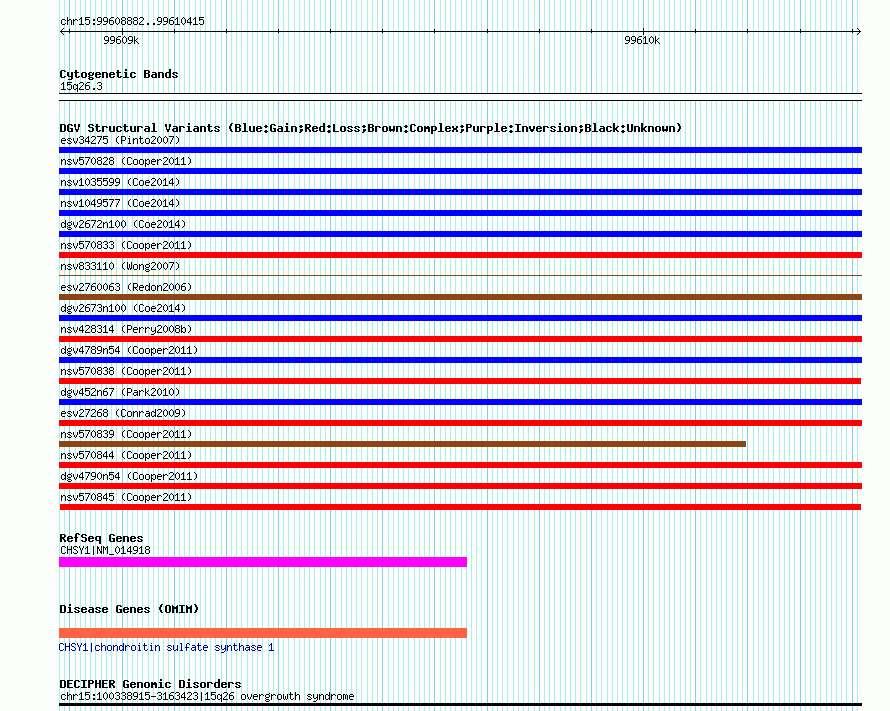Click the DECIPHER Genomic Disorders track heading
The width and height of the screenshot is (890, 711).
pyautogui.click(x=150, y=684)
